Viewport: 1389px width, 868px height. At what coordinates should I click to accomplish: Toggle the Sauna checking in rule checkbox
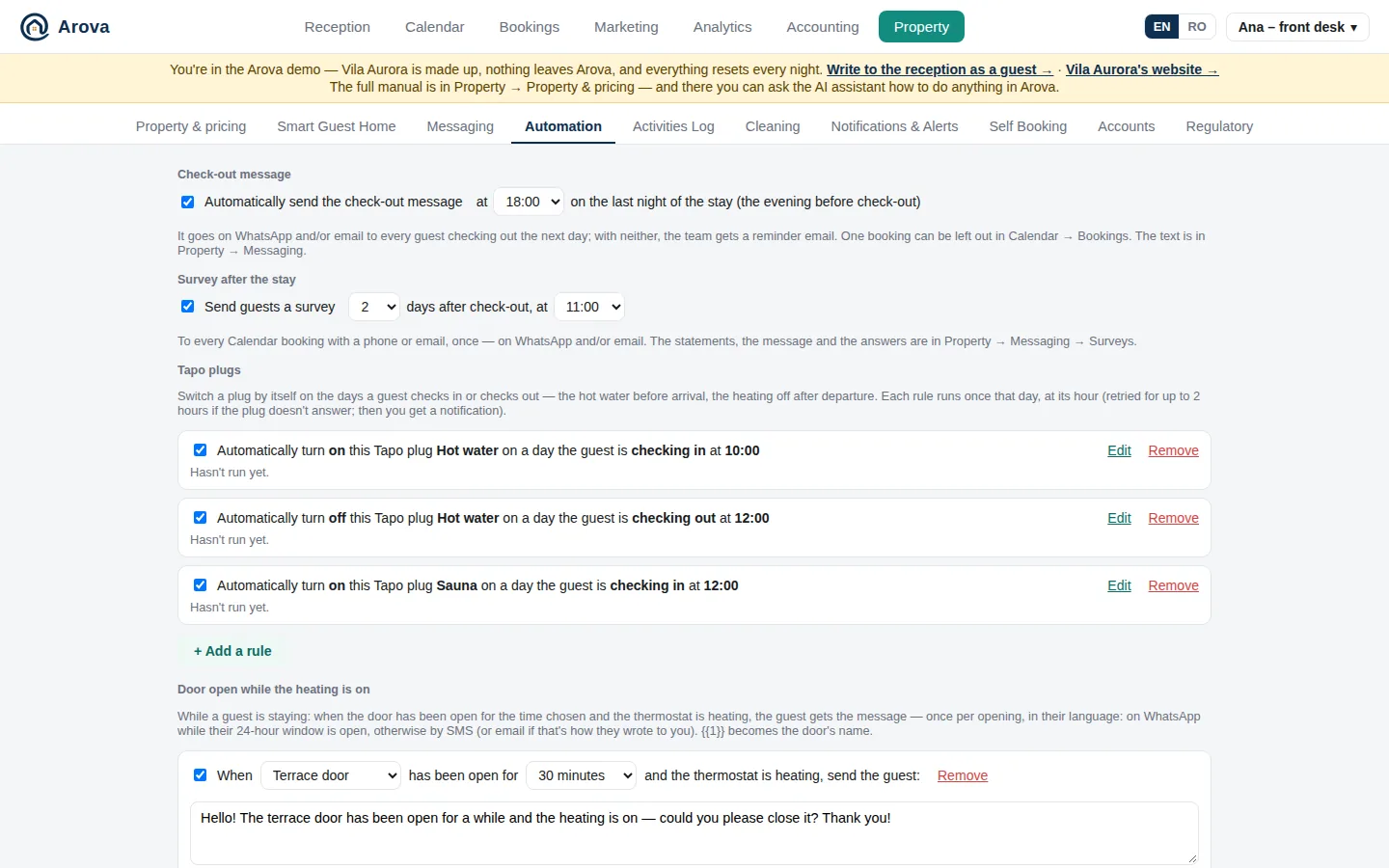(201, 585)
